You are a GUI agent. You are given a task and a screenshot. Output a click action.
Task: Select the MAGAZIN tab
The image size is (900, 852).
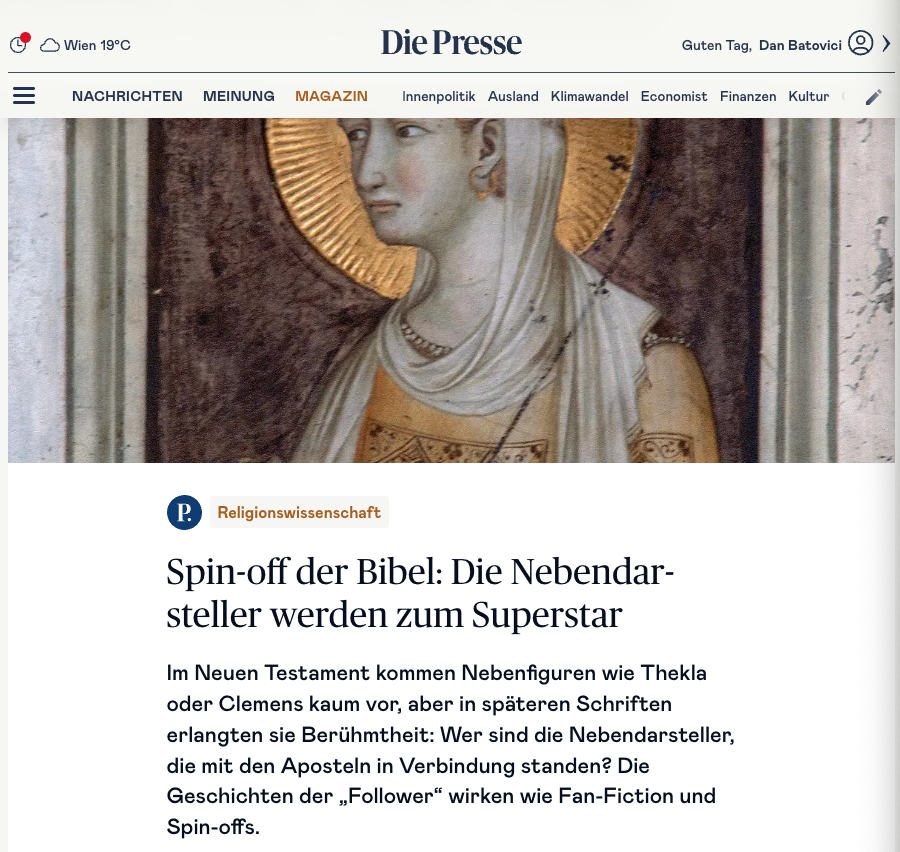331,96
